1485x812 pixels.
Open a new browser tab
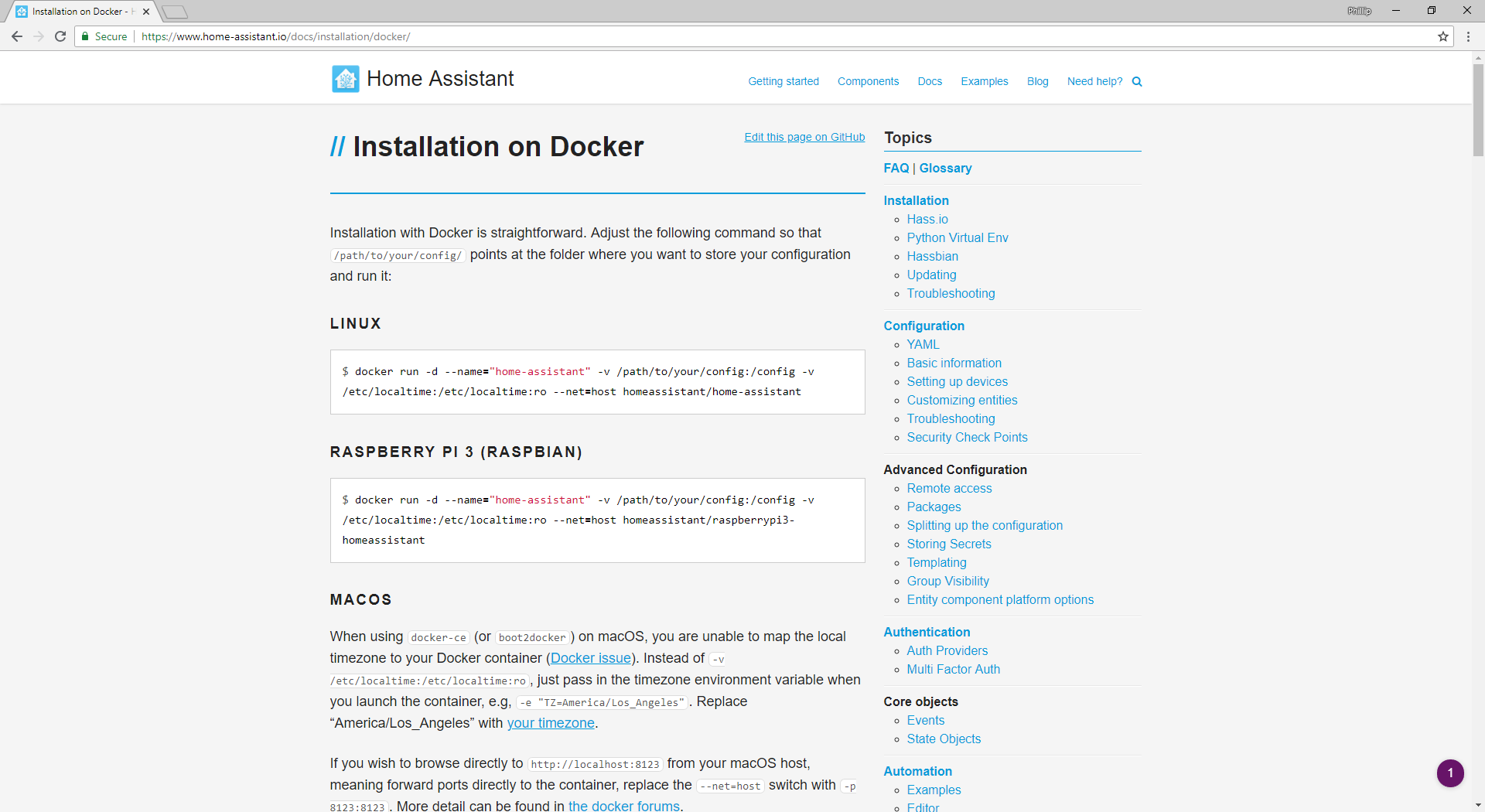tap(175, 12)
